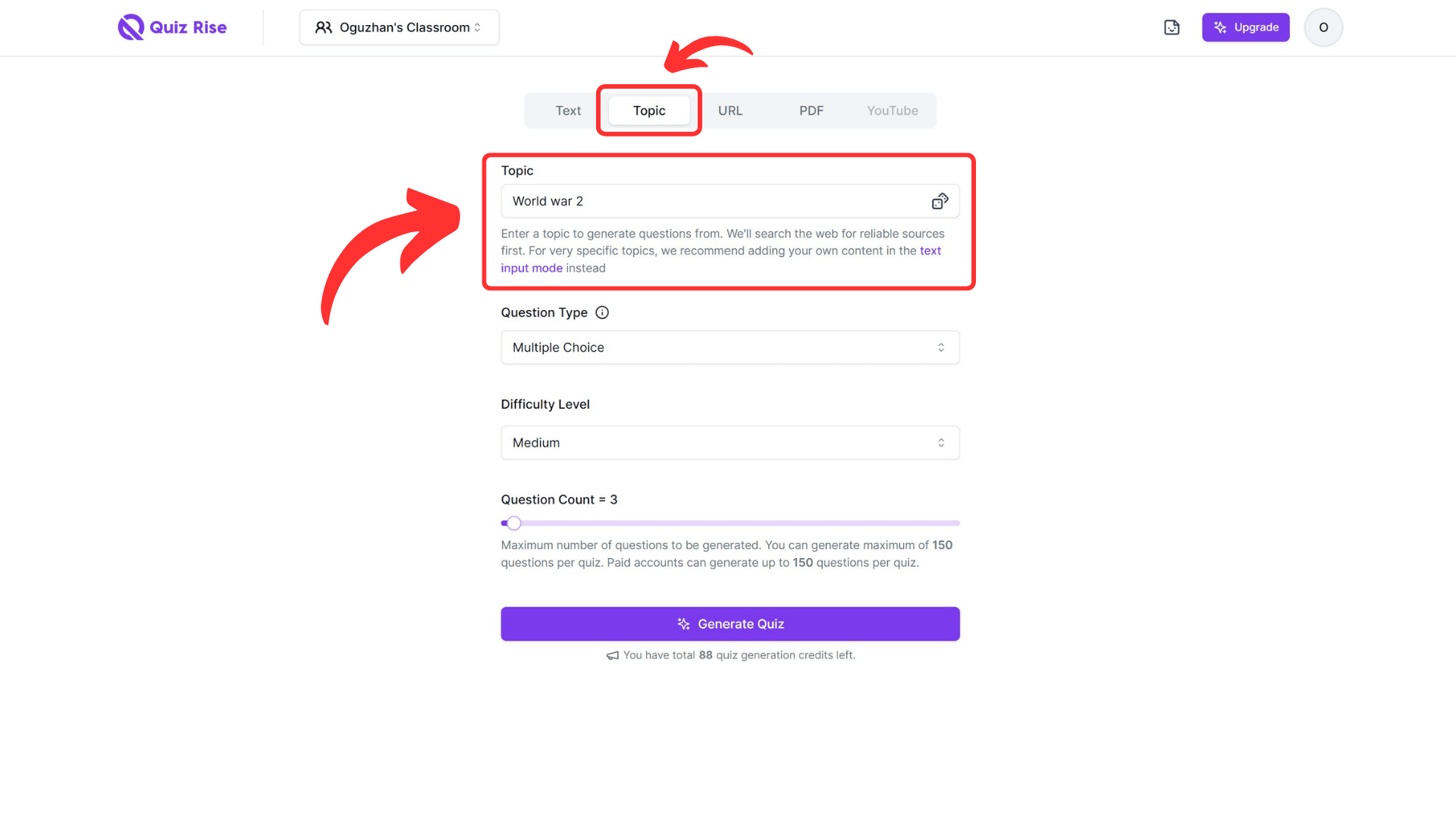This screenshot has width=1456, height=819.
Task: Open the URL tab
Action: click(731, 110)
